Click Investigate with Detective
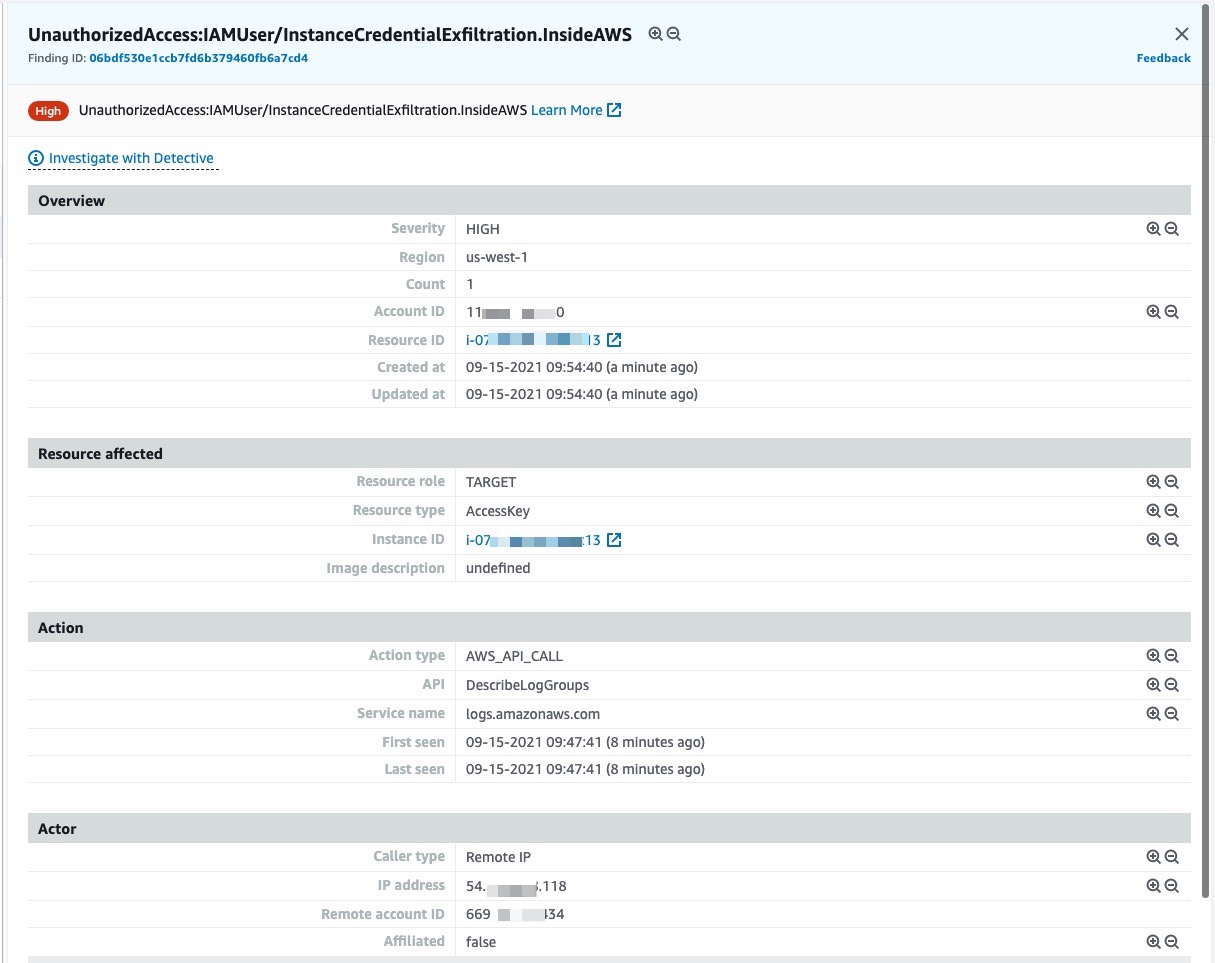The height and width of the screenshot is (963, 1215). [x=130, y=158]
